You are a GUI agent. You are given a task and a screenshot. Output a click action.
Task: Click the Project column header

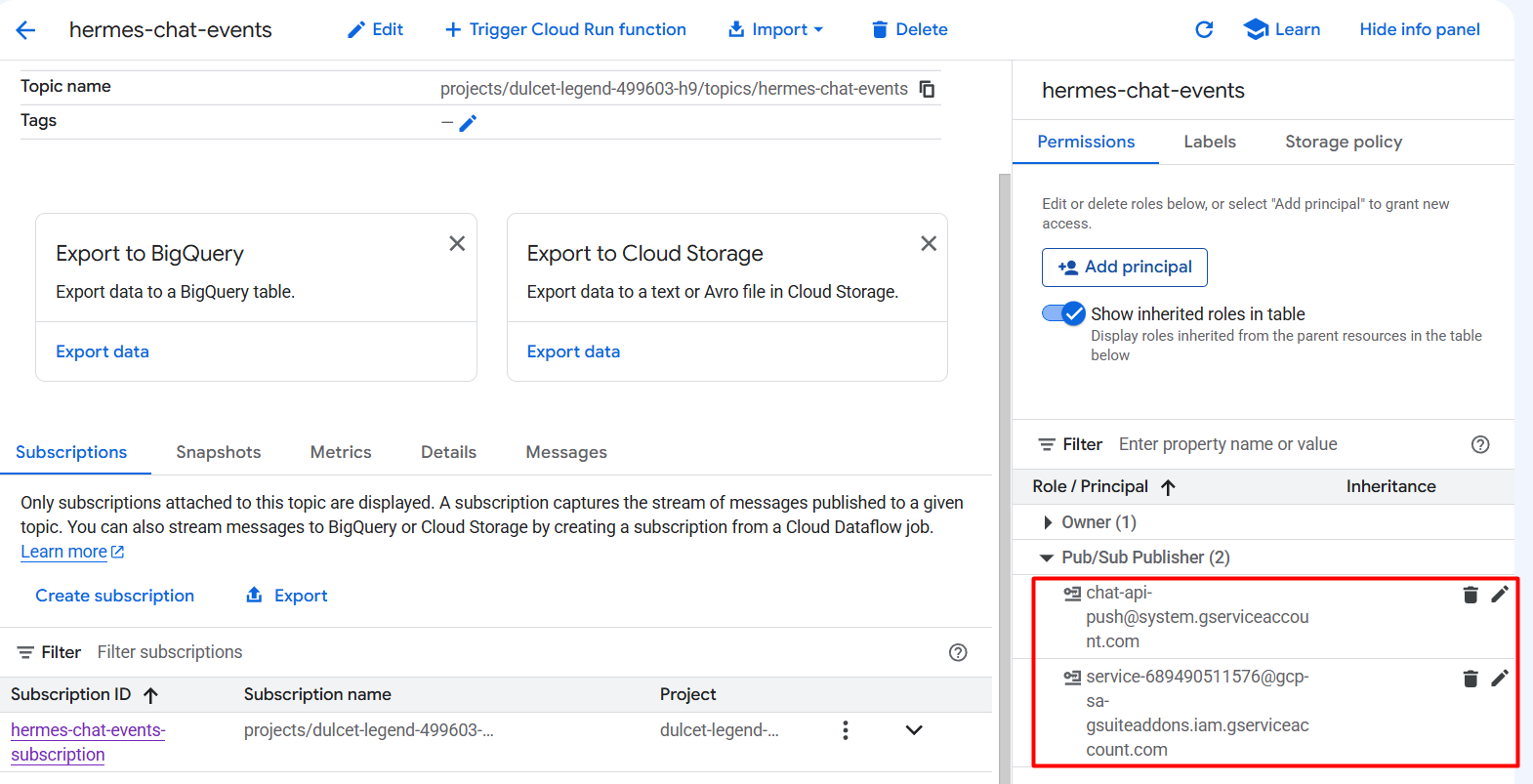[x=687, y=694]
